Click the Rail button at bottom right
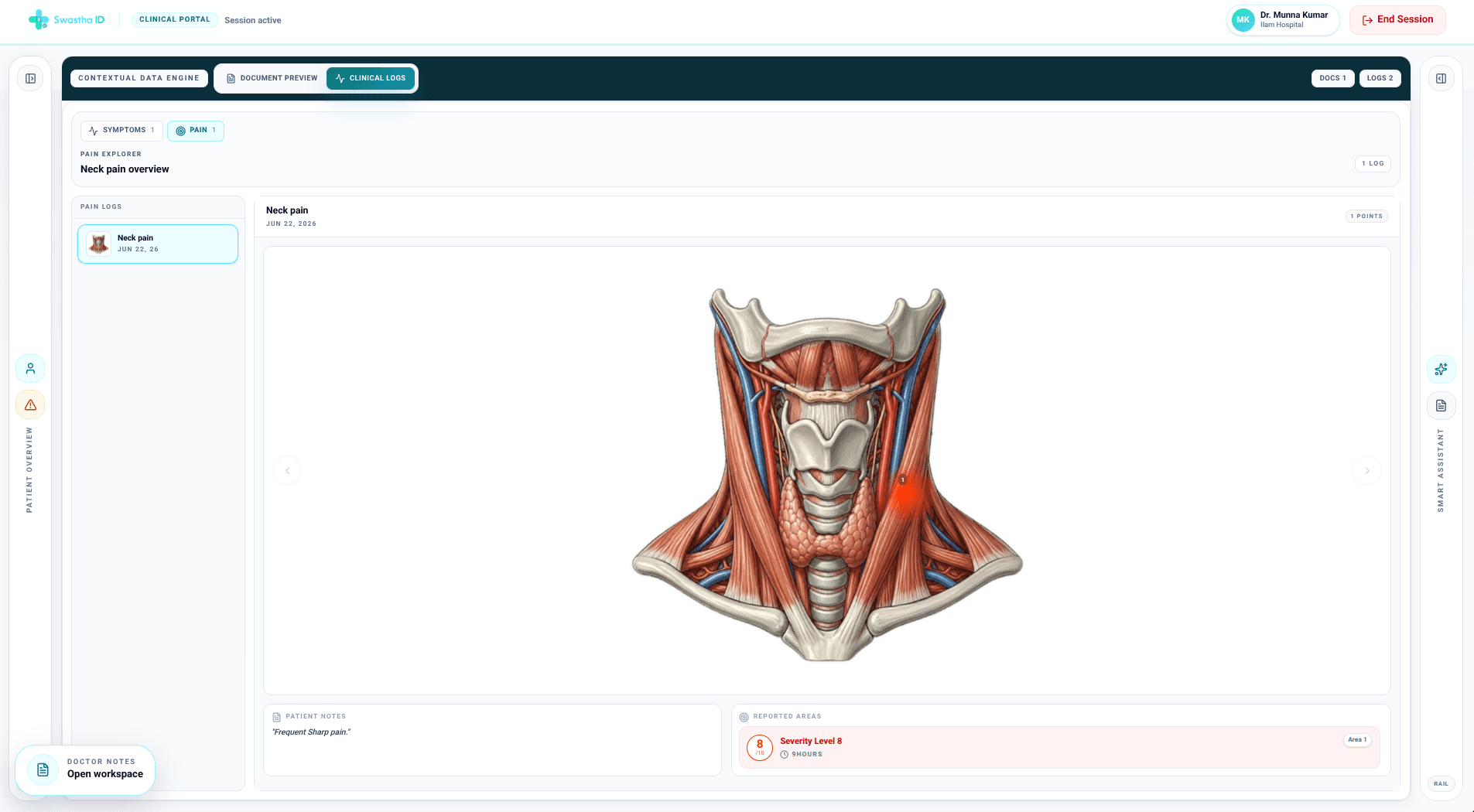The height and width of the screenshot is (812, 1474). coord(1441,783)
